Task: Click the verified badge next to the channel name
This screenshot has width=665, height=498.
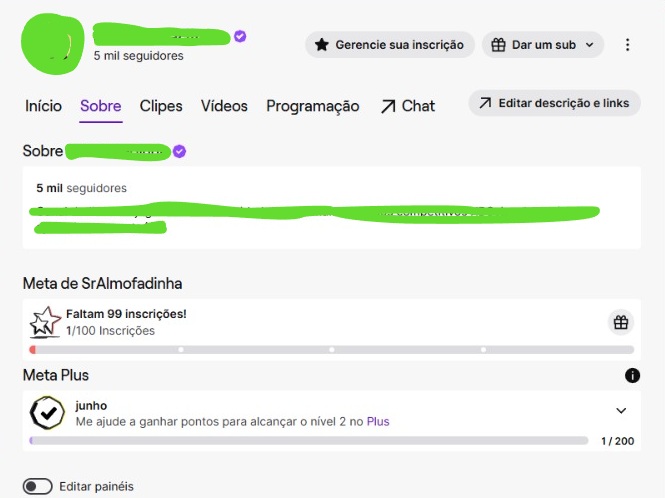Action: (x=240, y=36)
